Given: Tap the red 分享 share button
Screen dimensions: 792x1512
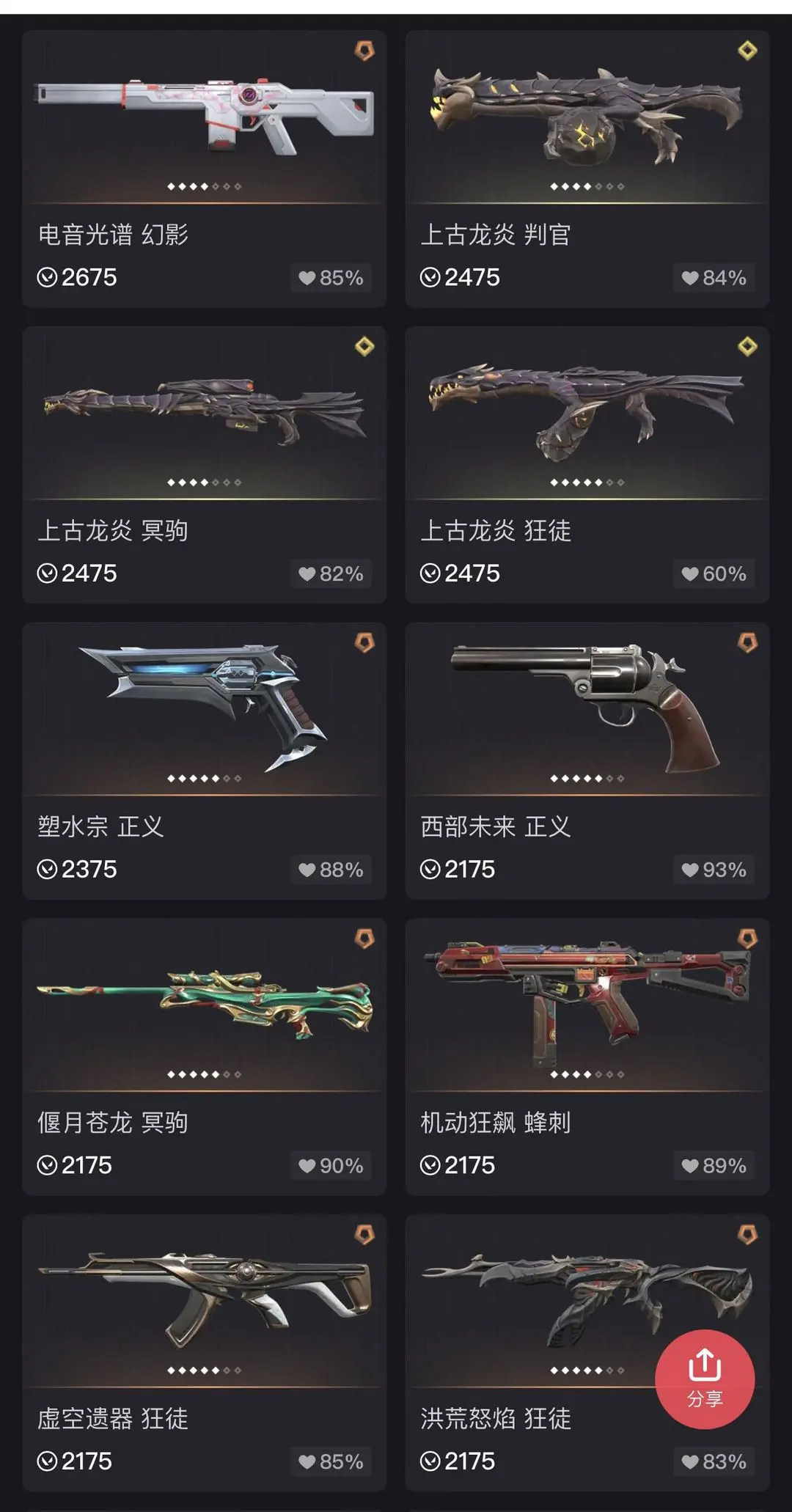Looking at the screenshot, I should [x=705, y=1379].
